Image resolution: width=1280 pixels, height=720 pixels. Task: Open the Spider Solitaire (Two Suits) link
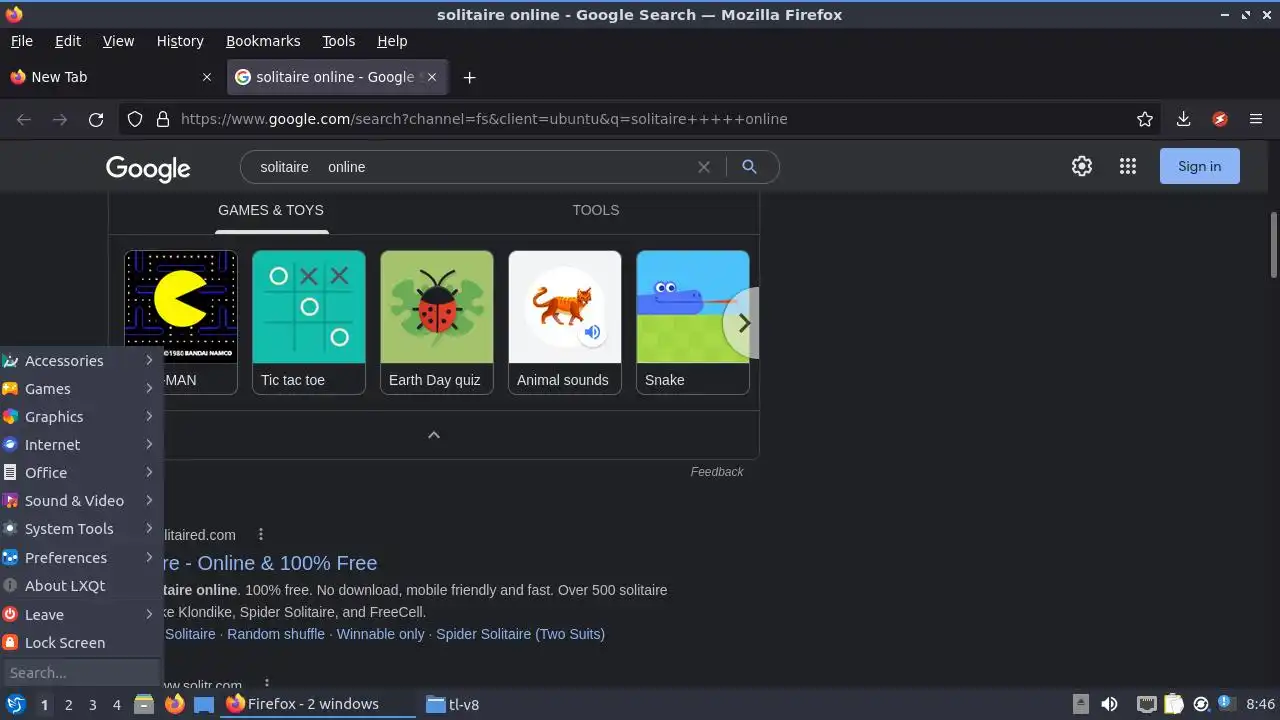[x=520, y=634]
